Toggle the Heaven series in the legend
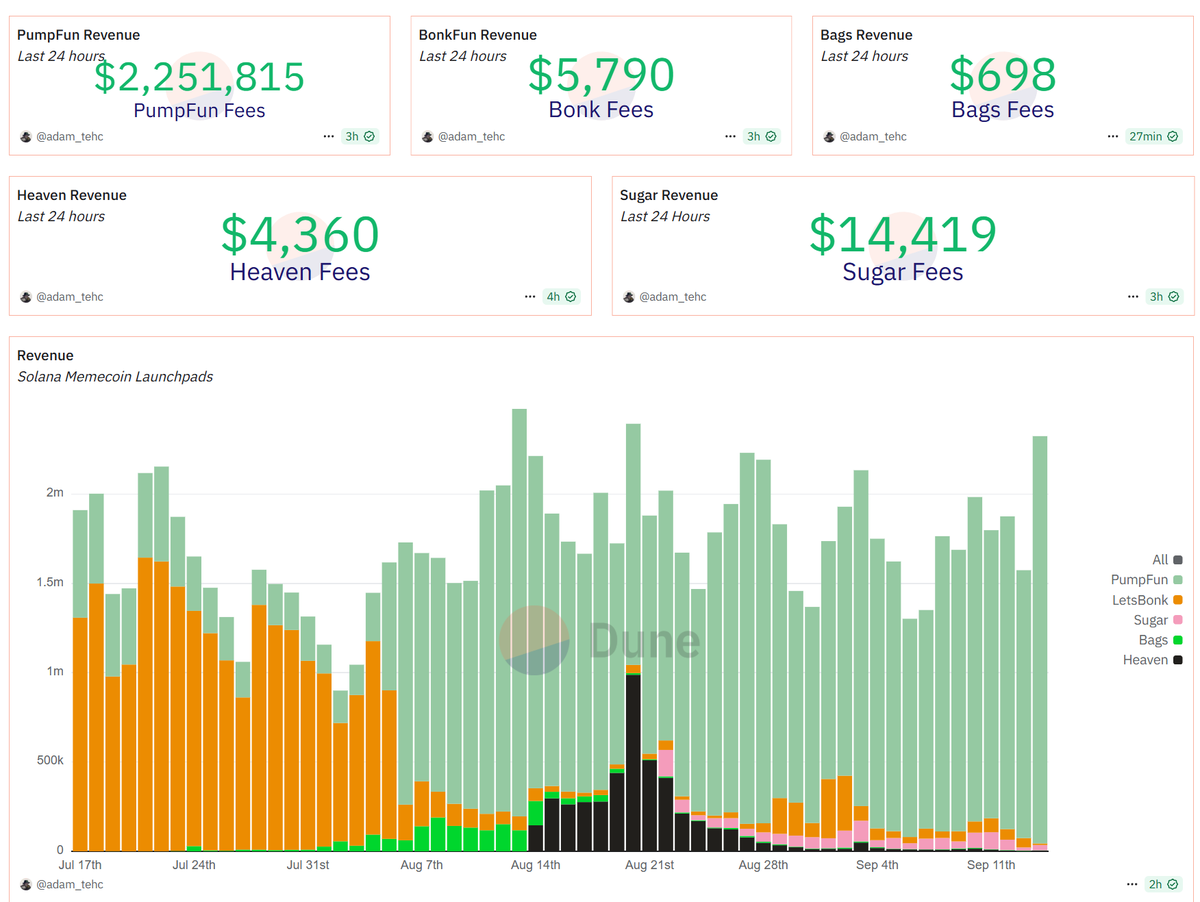Viewport: 1200px width, 902px height. click(1154, 660)
